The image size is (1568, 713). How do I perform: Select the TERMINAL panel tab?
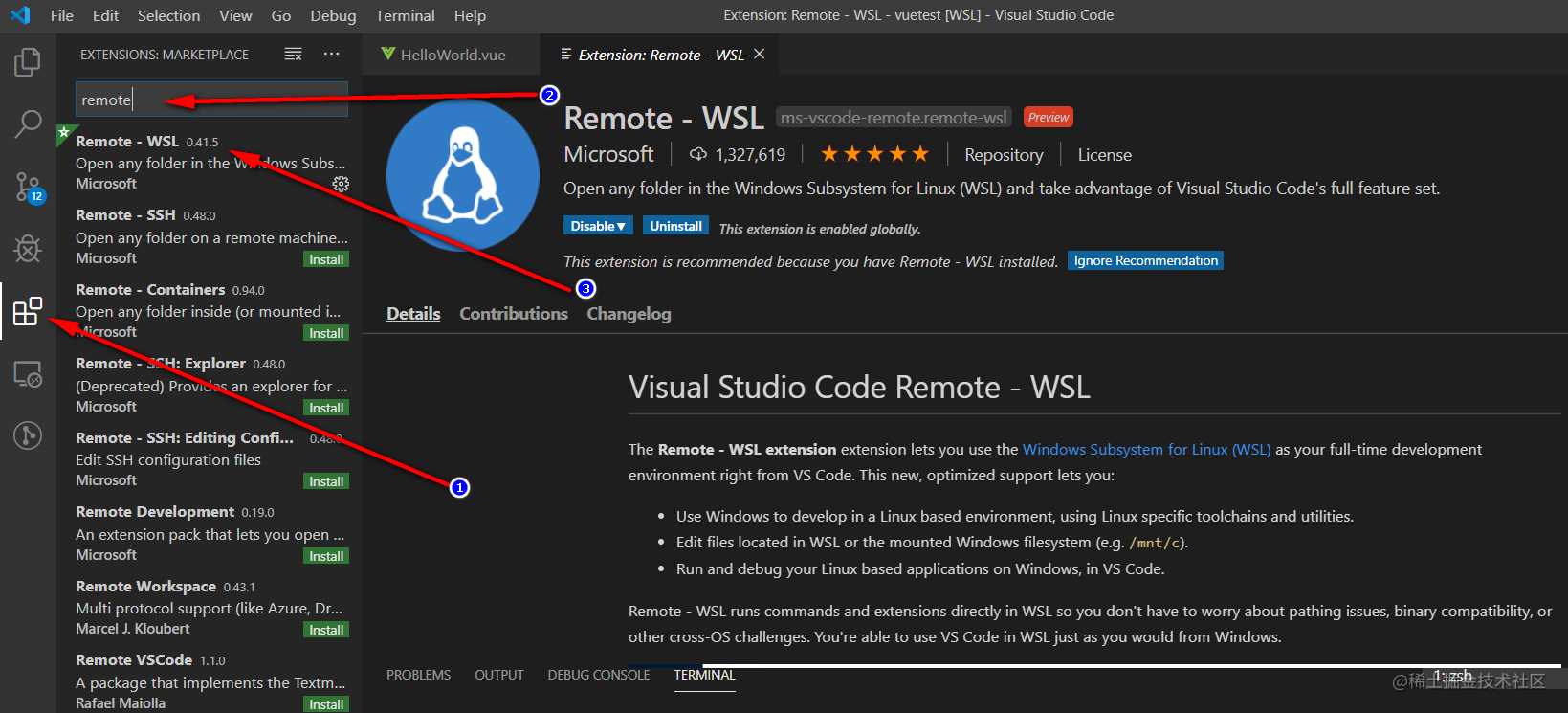pyautogui.click(x=704, y=675)
